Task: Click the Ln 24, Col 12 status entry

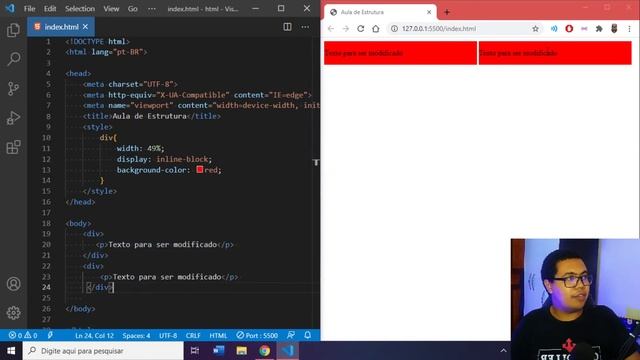Action: click(x=94, y=336)
